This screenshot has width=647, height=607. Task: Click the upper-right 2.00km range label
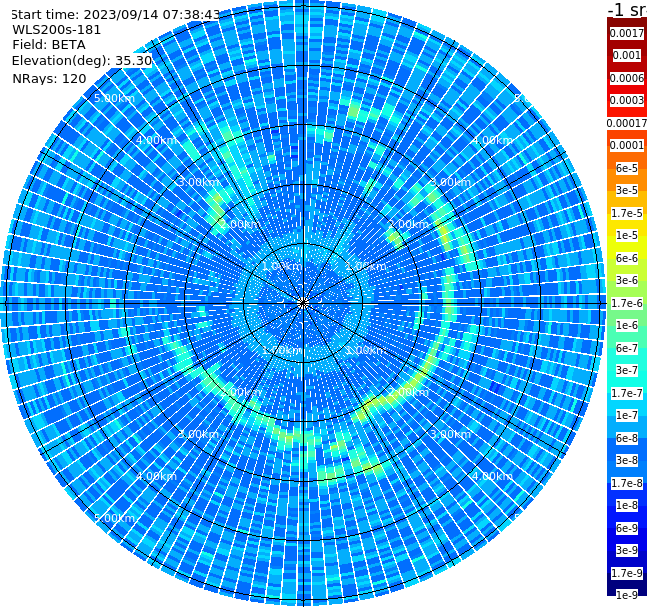[x=408, y=224]
